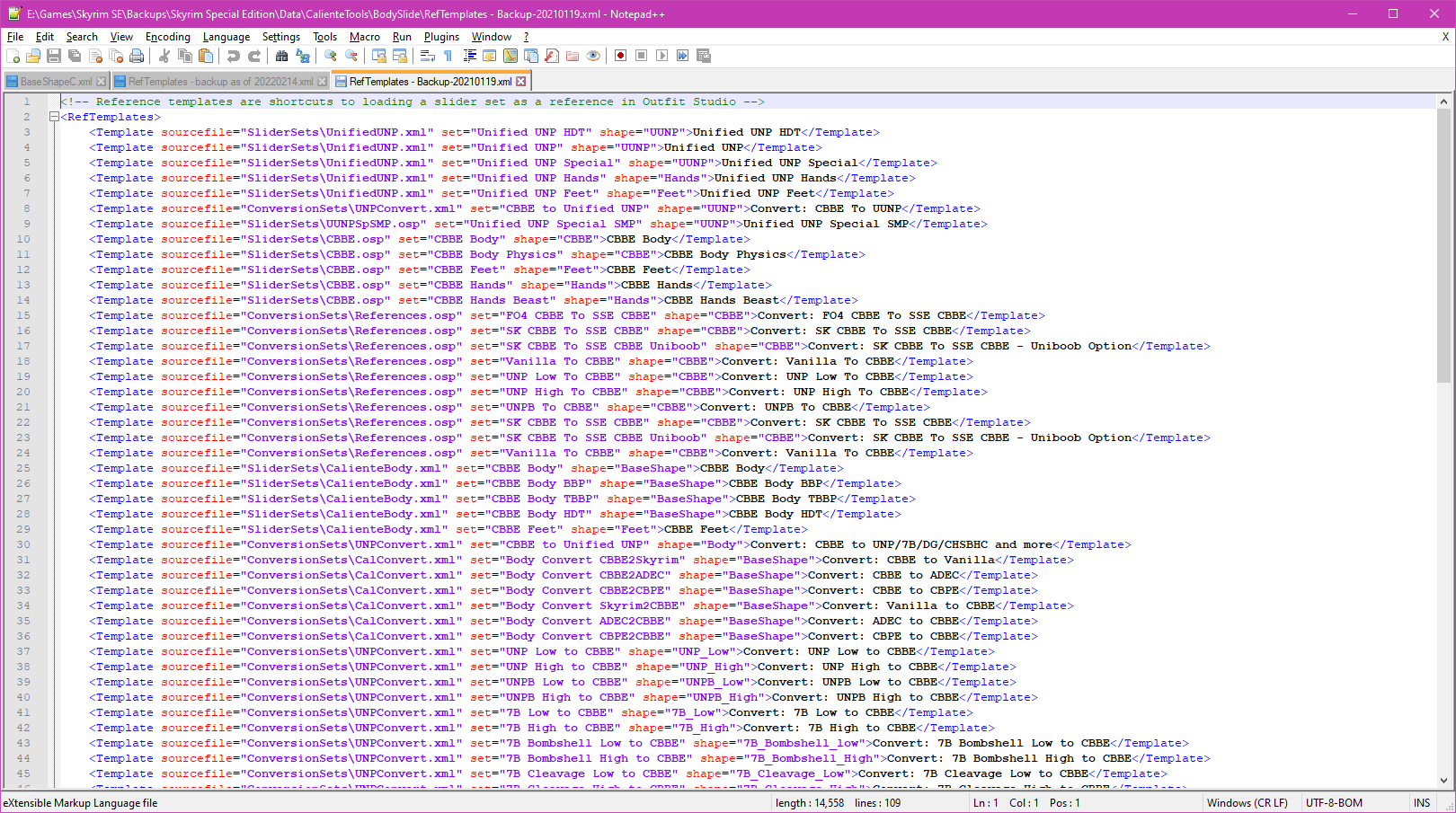The width and height of the screenshot is (1456, 813).
Task: Save the current file with the floppy icon
Action: (x=54, y=56)
